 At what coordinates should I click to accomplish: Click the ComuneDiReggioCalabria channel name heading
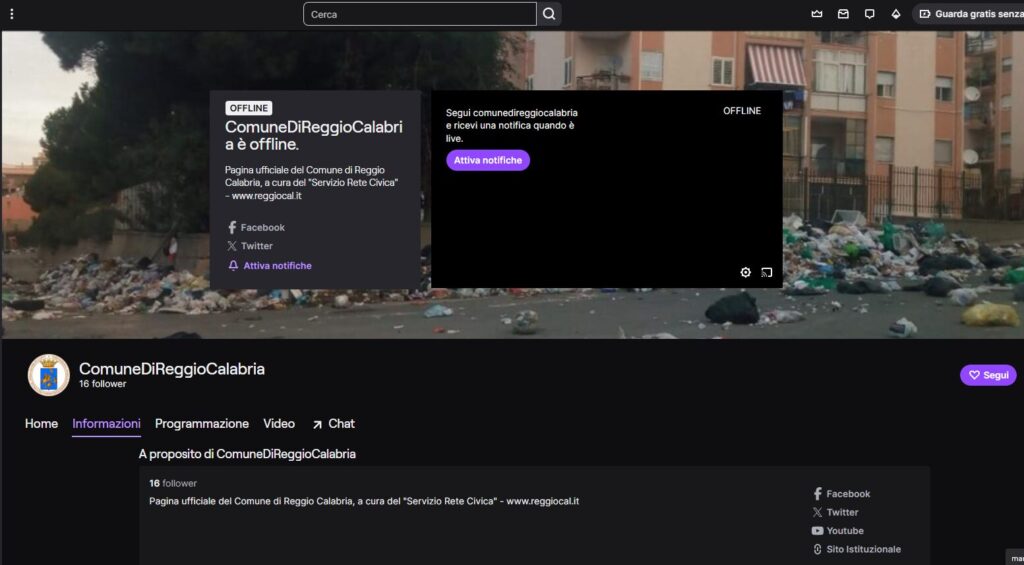pyautogui.click(x=172, y=369)
